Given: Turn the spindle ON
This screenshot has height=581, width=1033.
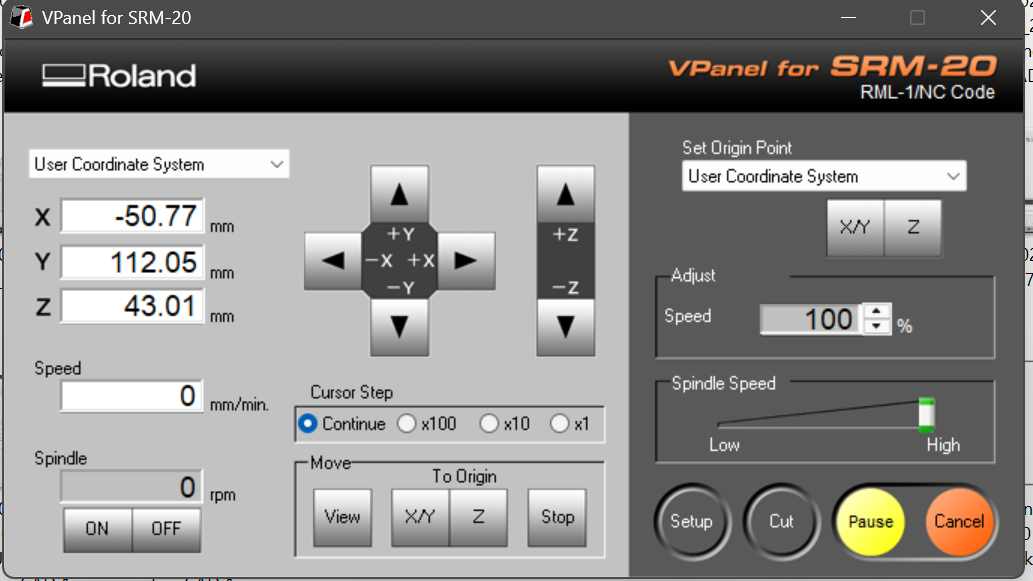Looking at the screenshot, I should tap(98, 529).
